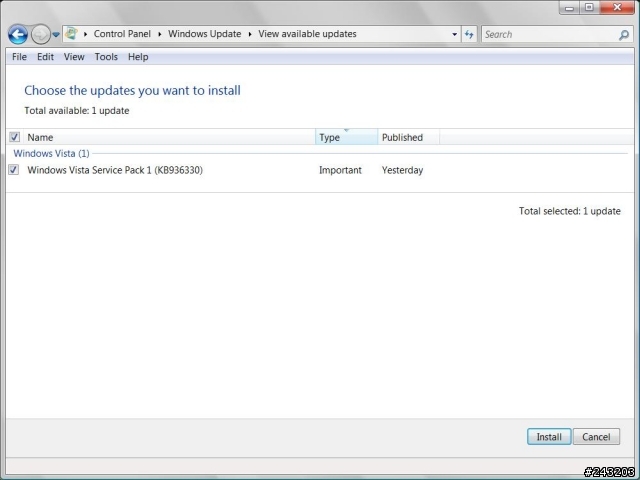The width and height of the screenshot is (640, 480).
Task: Sort by the Name column header
Action: [169, 137]
